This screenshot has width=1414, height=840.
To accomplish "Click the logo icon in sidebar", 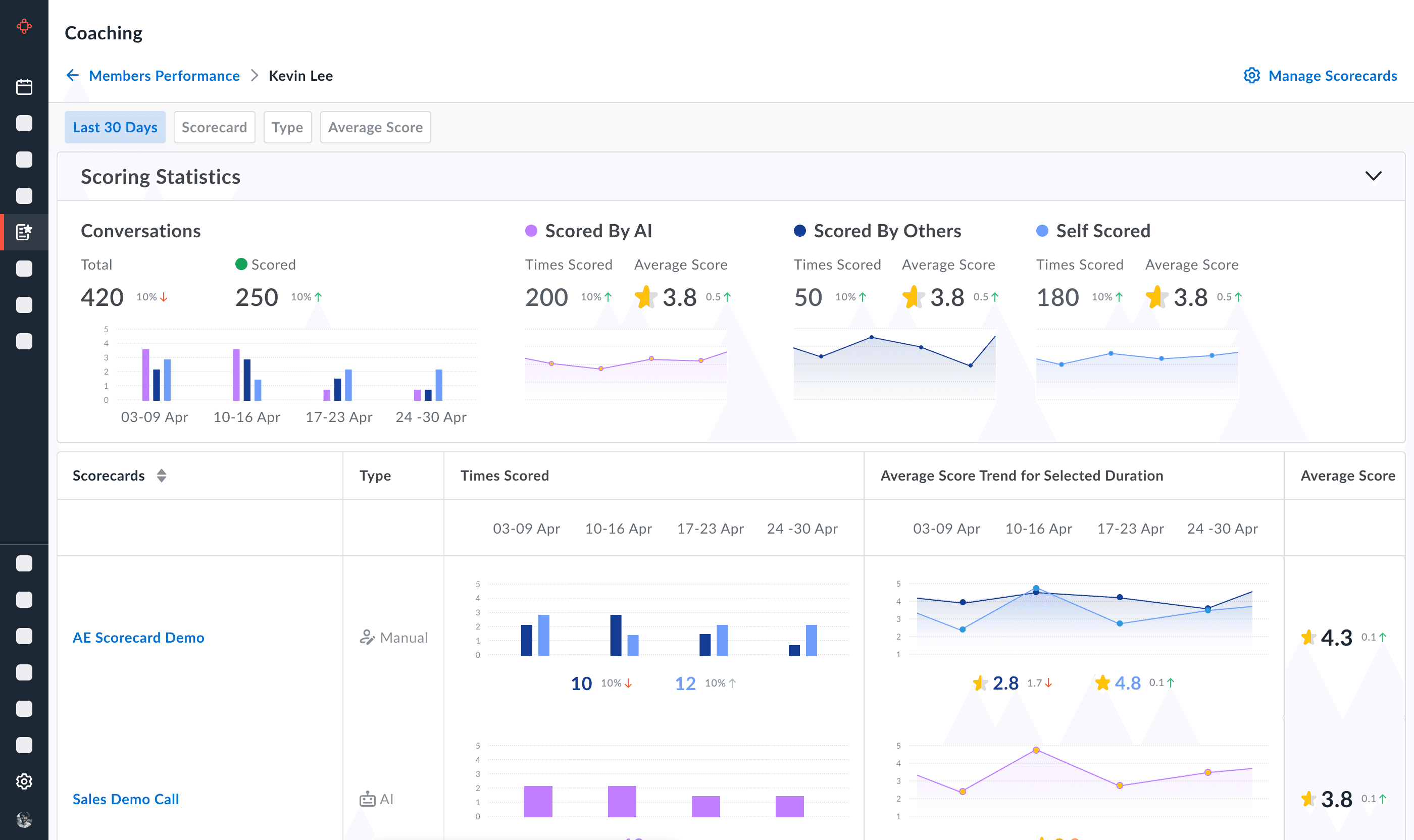I will click(x=24, y=26).
